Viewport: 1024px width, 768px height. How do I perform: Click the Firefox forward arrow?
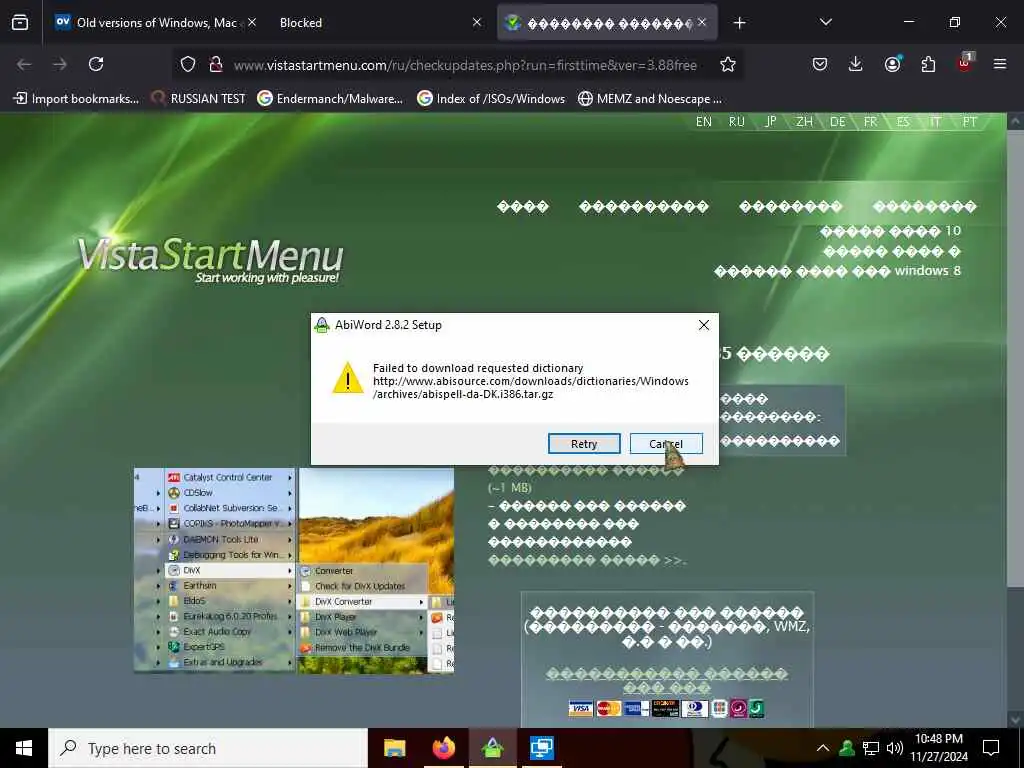click(60, 64)
